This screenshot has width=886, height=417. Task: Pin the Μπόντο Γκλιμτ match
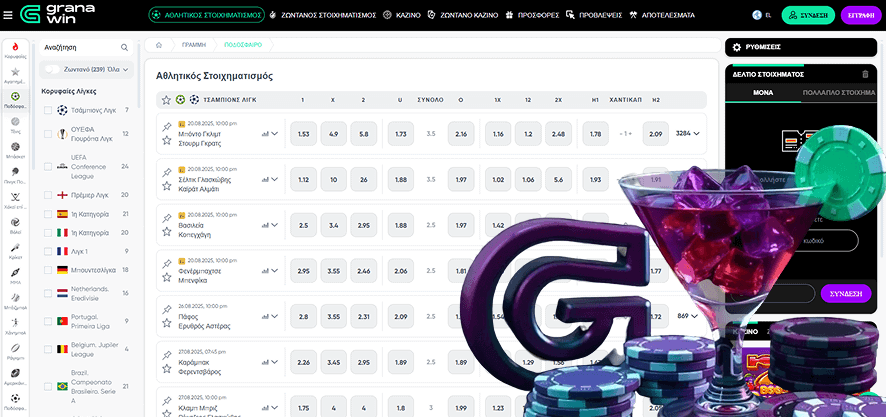point(167,127)
